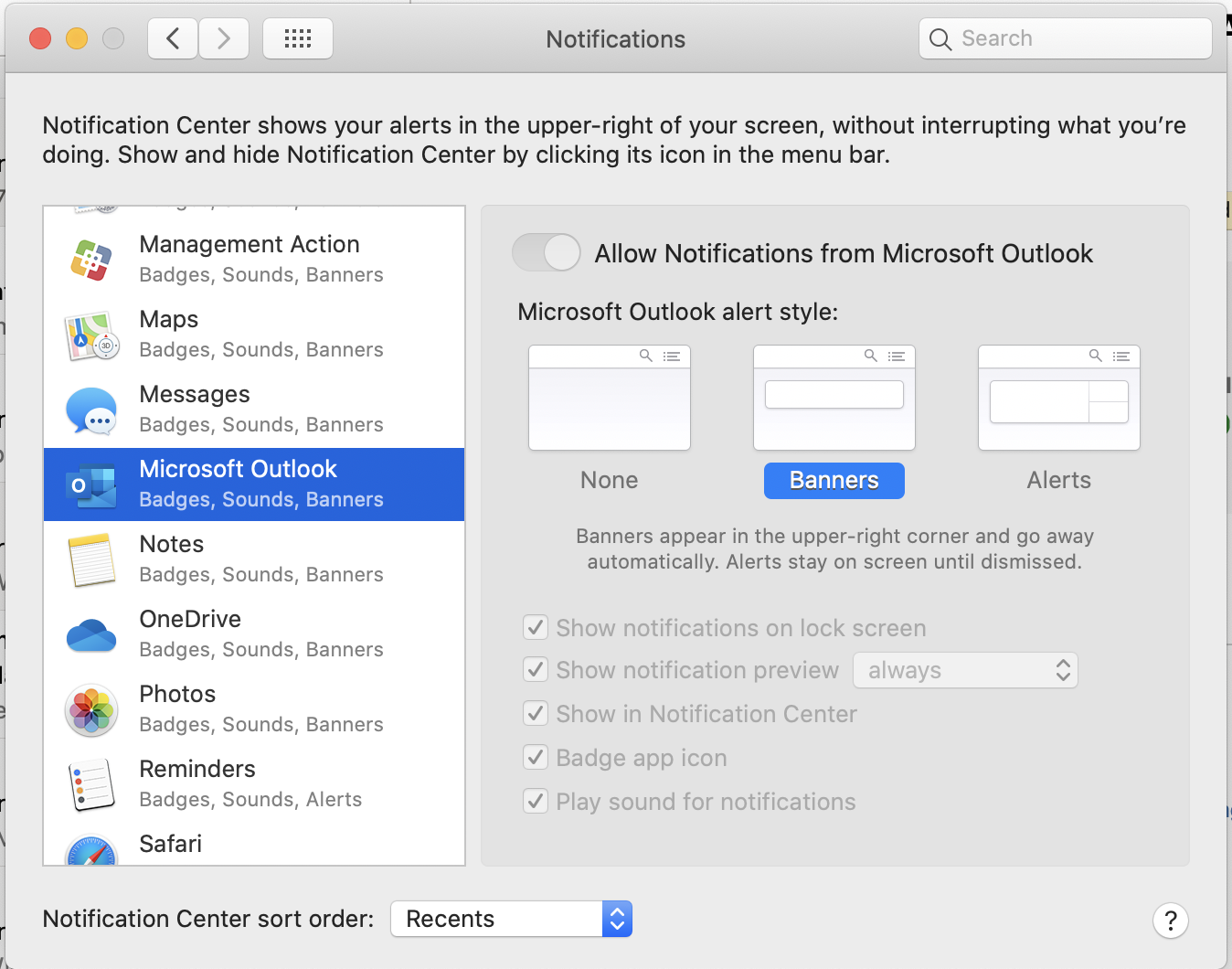Click the Notes notepad icon

pyautogui.click(x=91, y=560)
